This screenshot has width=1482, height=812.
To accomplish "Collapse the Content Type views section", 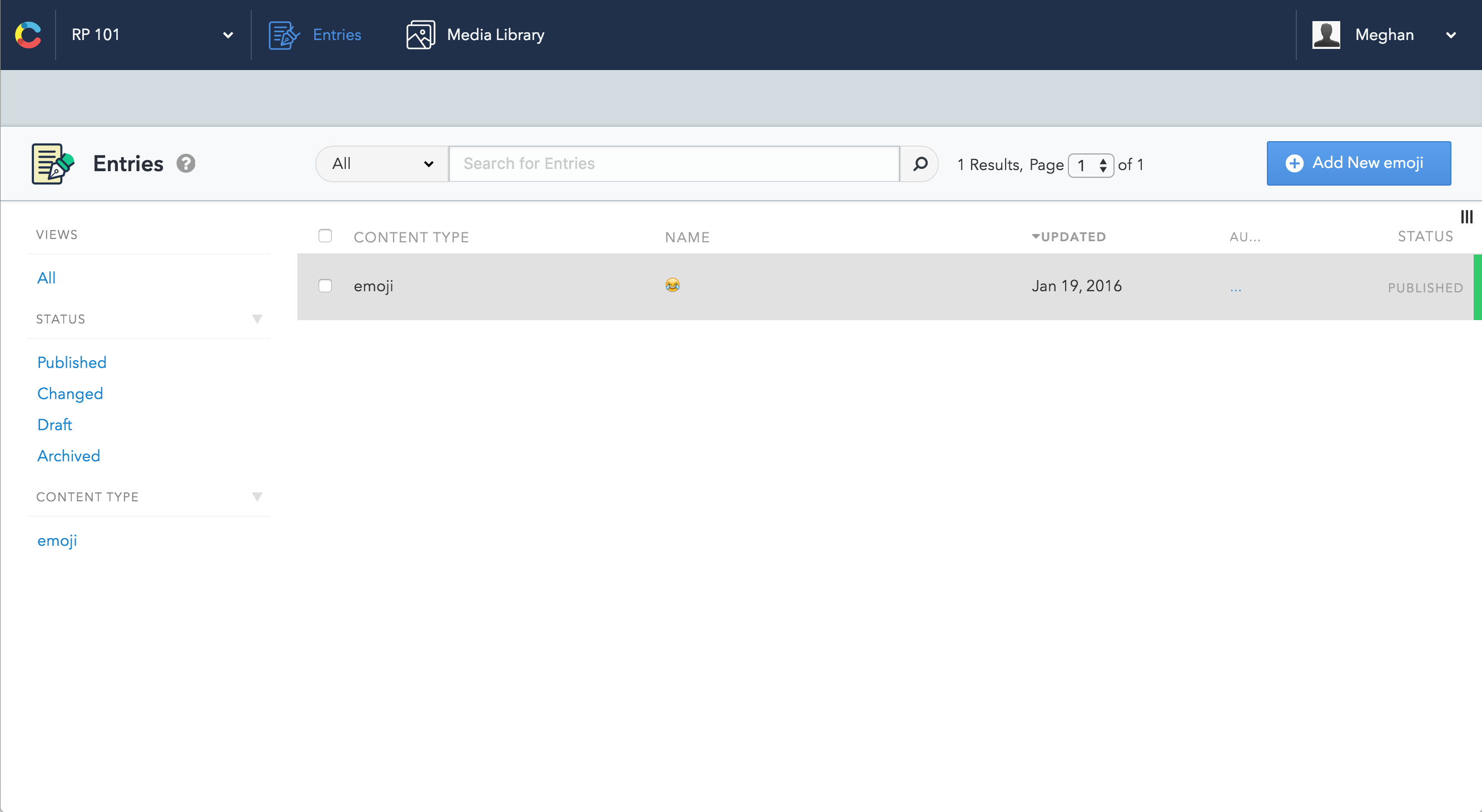I will click(x=257, y=497).
